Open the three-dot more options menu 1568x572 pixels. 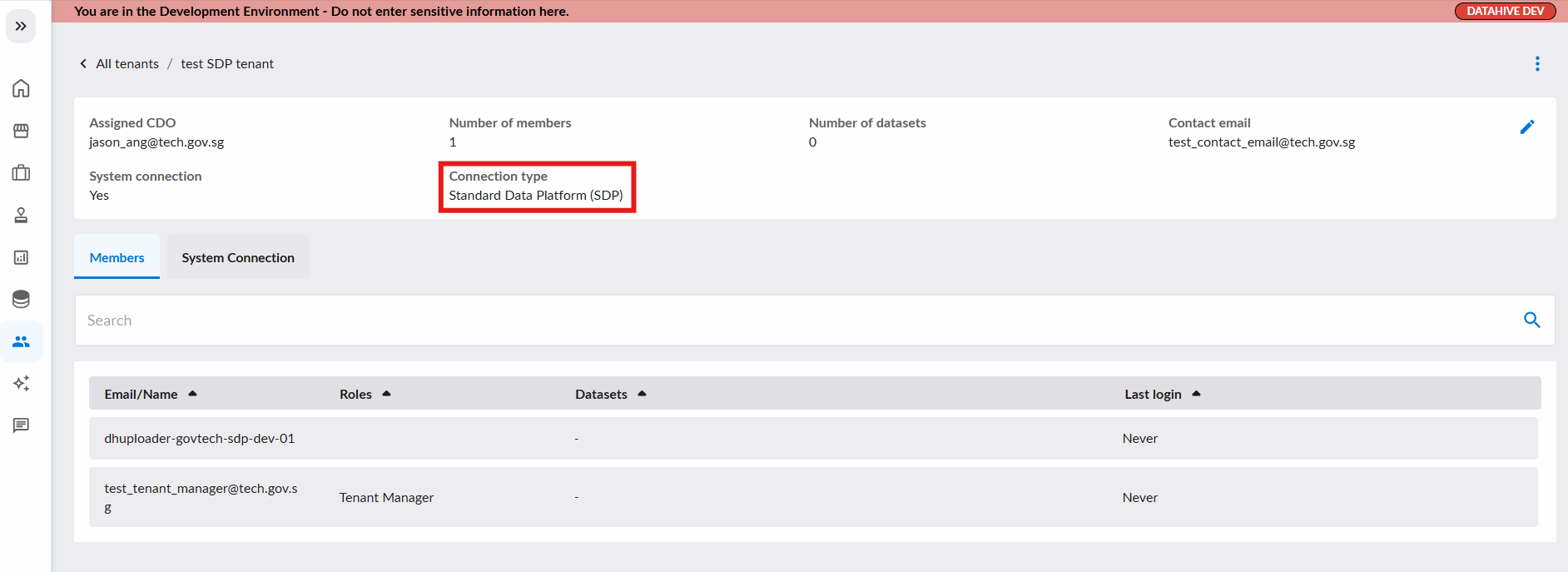[1537, 64]
